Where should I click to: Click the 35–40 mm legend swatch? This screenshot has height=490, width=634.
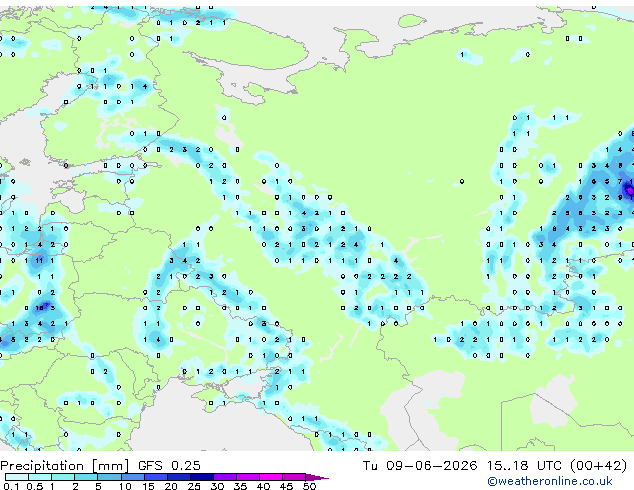click(x=248, y=477)
